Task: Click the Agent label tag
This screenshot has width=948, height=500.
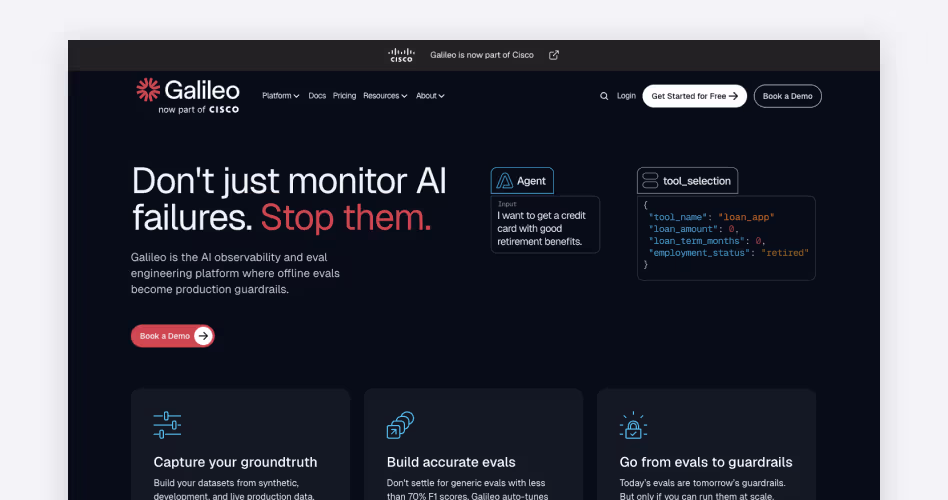Action: (x=522, y=181)
